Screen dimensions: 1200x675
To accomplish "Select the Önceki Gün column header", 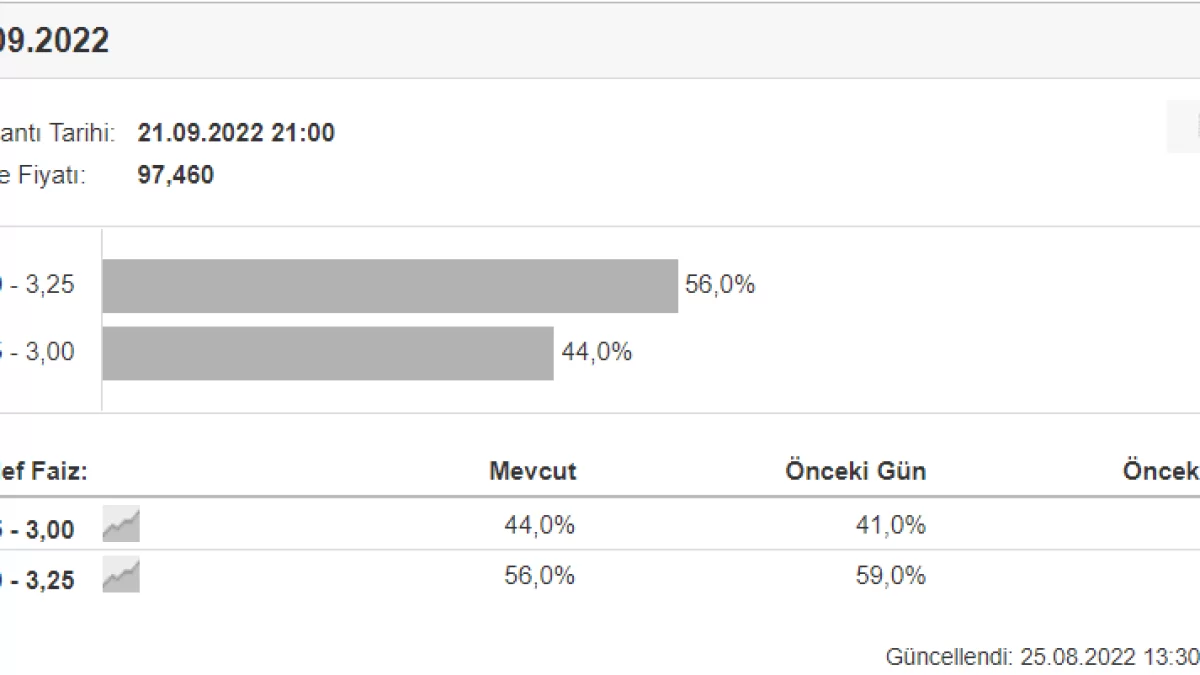I will [x=855, y=472].
